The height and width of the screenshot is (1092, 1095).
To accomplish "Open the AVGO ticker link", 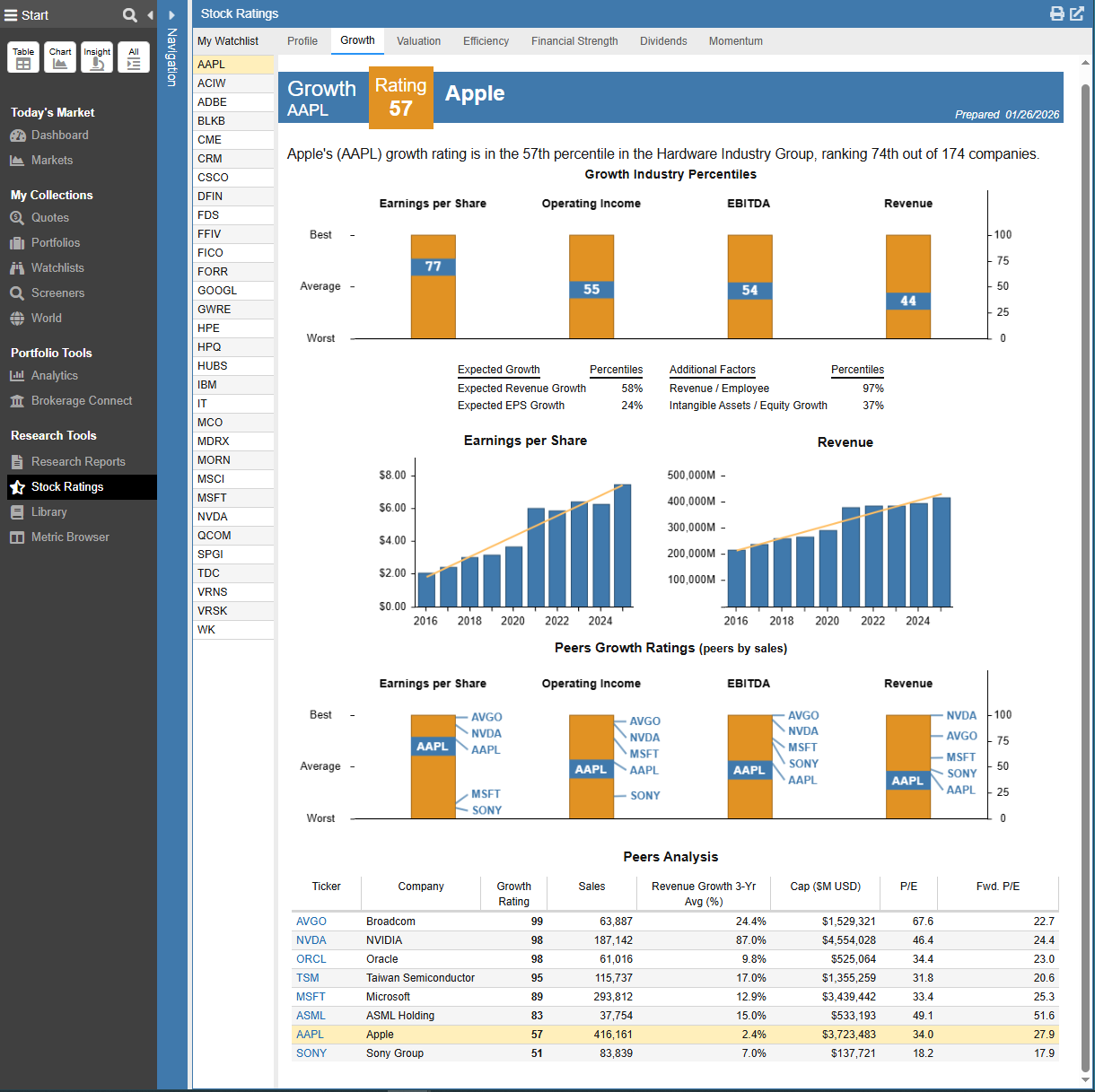I will tap(311, 922).
